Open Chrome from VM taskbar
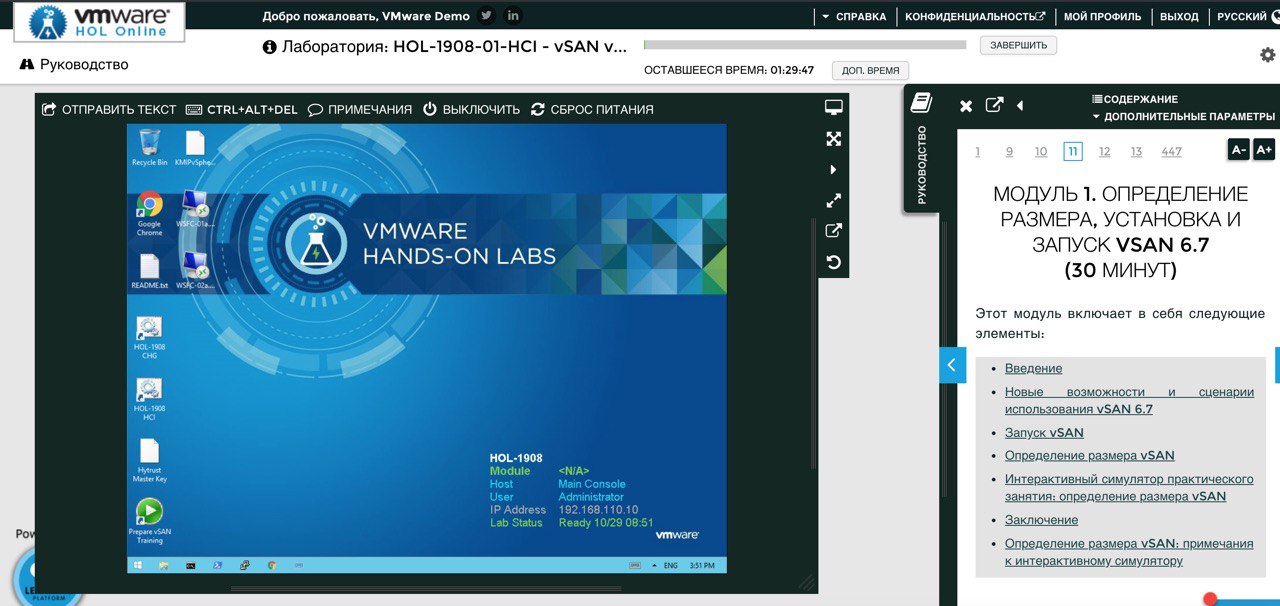Screen dimensions: 1280x606 [x=271, y=565]
